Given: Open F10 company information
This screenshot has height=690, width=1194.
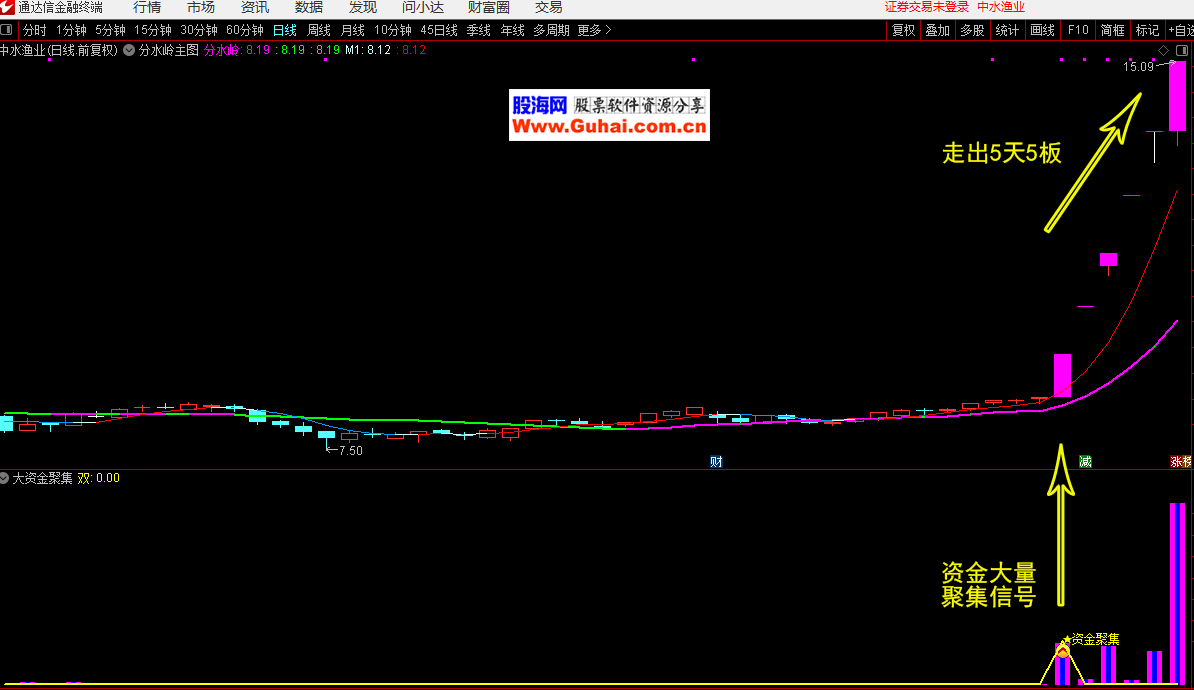Looking at the screenshot, I should coord(1078,31).
